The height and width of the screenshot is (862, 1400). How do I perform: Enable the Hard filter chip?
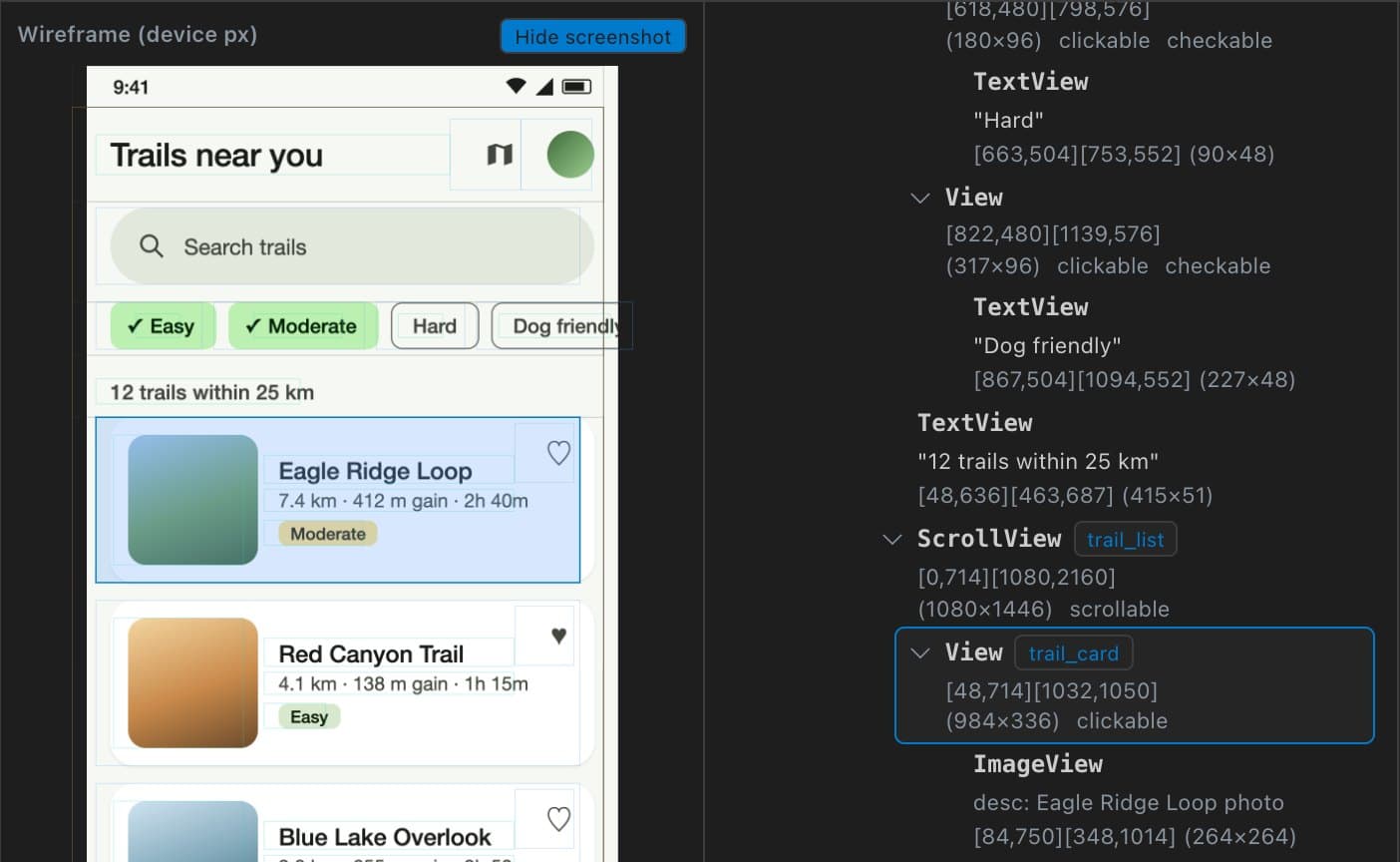click(435, 326)
